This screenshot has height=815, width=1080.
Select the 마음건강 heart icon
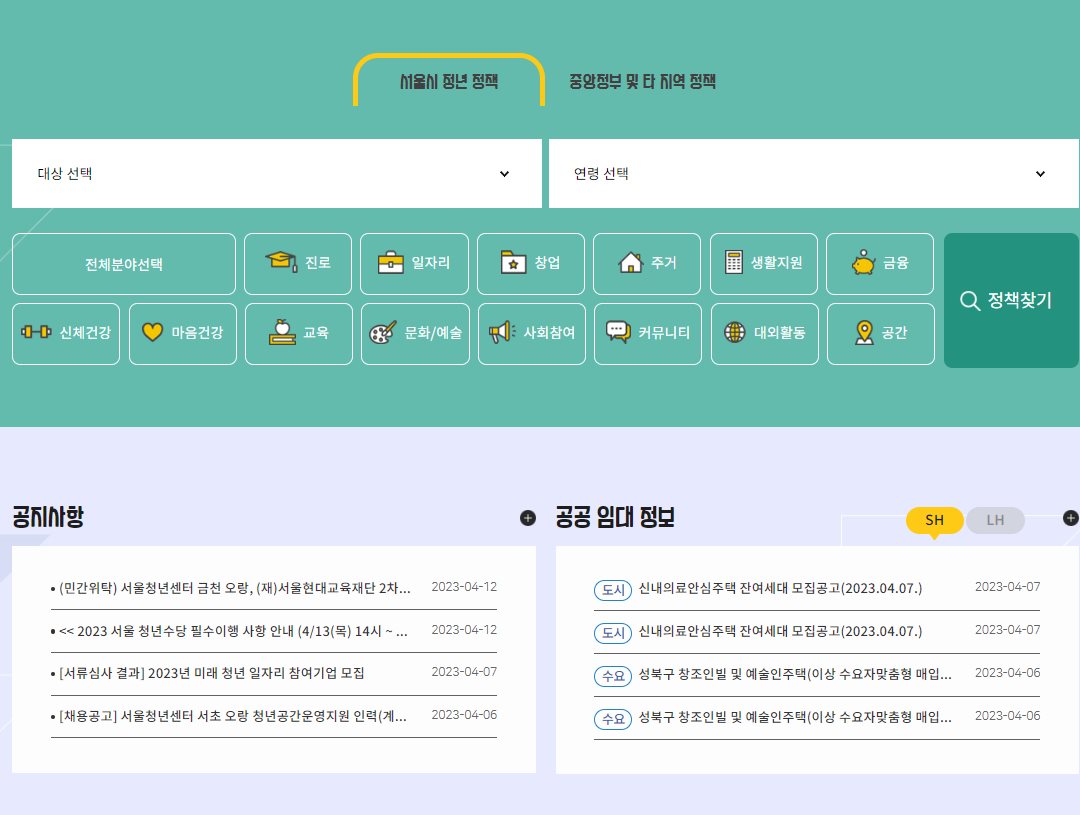pos(154,333)
